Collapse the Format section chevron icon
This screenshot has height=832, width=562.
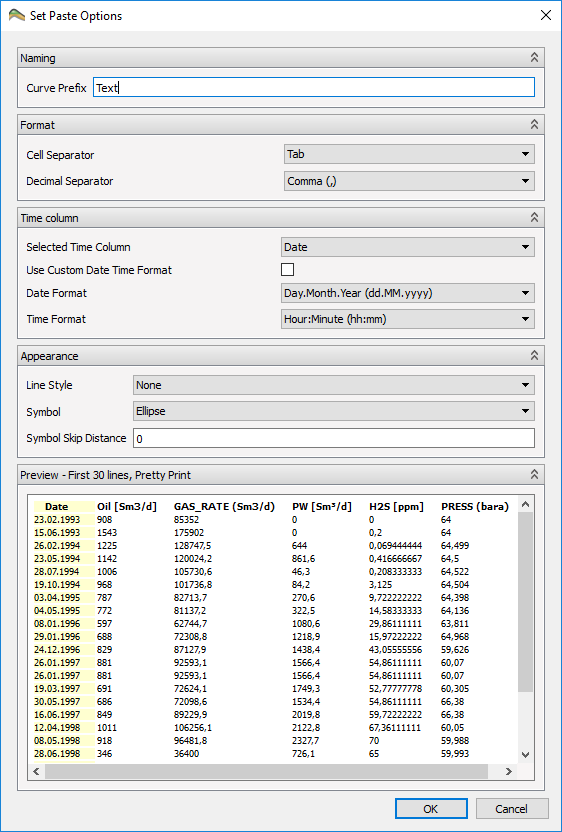pyautogui.click(x=534, y=124)
